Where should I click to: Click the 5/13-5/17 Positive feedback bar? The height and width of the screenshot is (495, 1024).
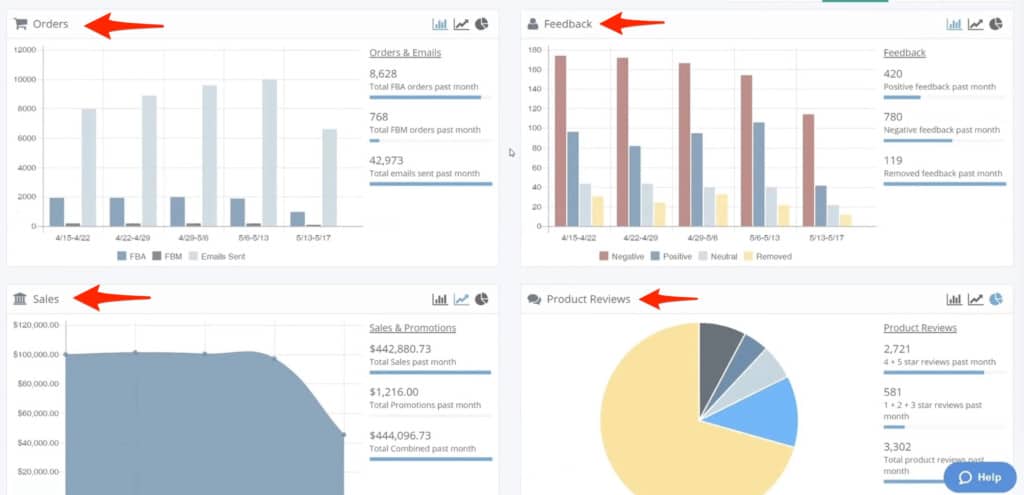(x=820, y=206)
